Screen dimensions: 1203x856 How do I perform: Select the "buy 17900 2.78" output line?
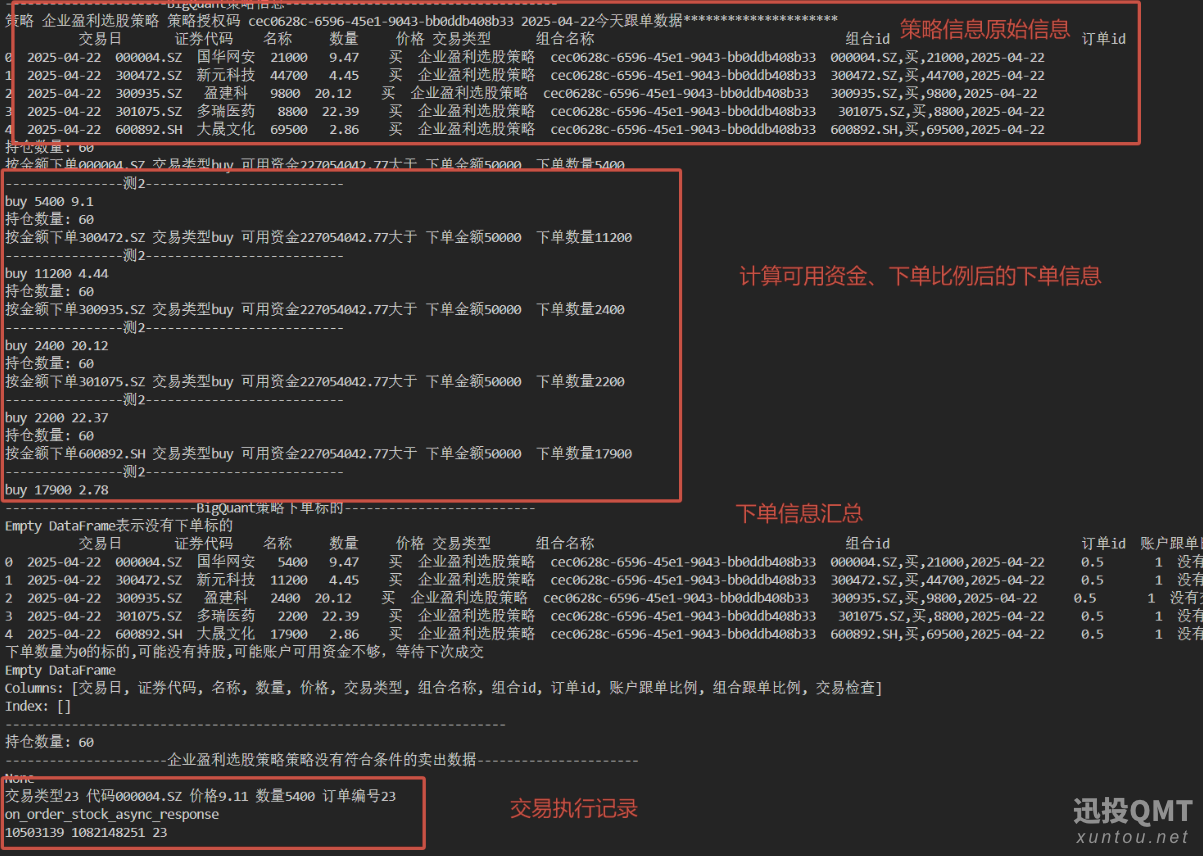[57, 490]
